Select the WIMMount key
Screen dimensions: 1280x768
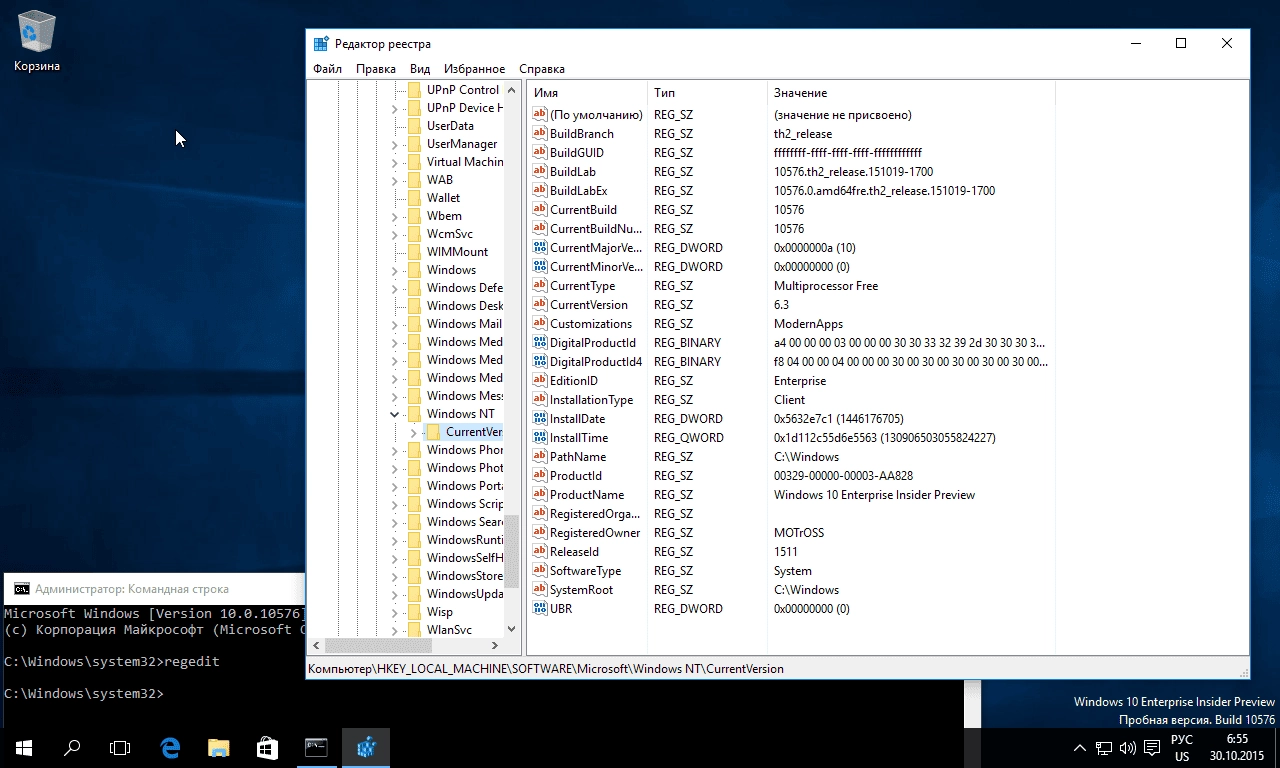click(x=457, y=252)
